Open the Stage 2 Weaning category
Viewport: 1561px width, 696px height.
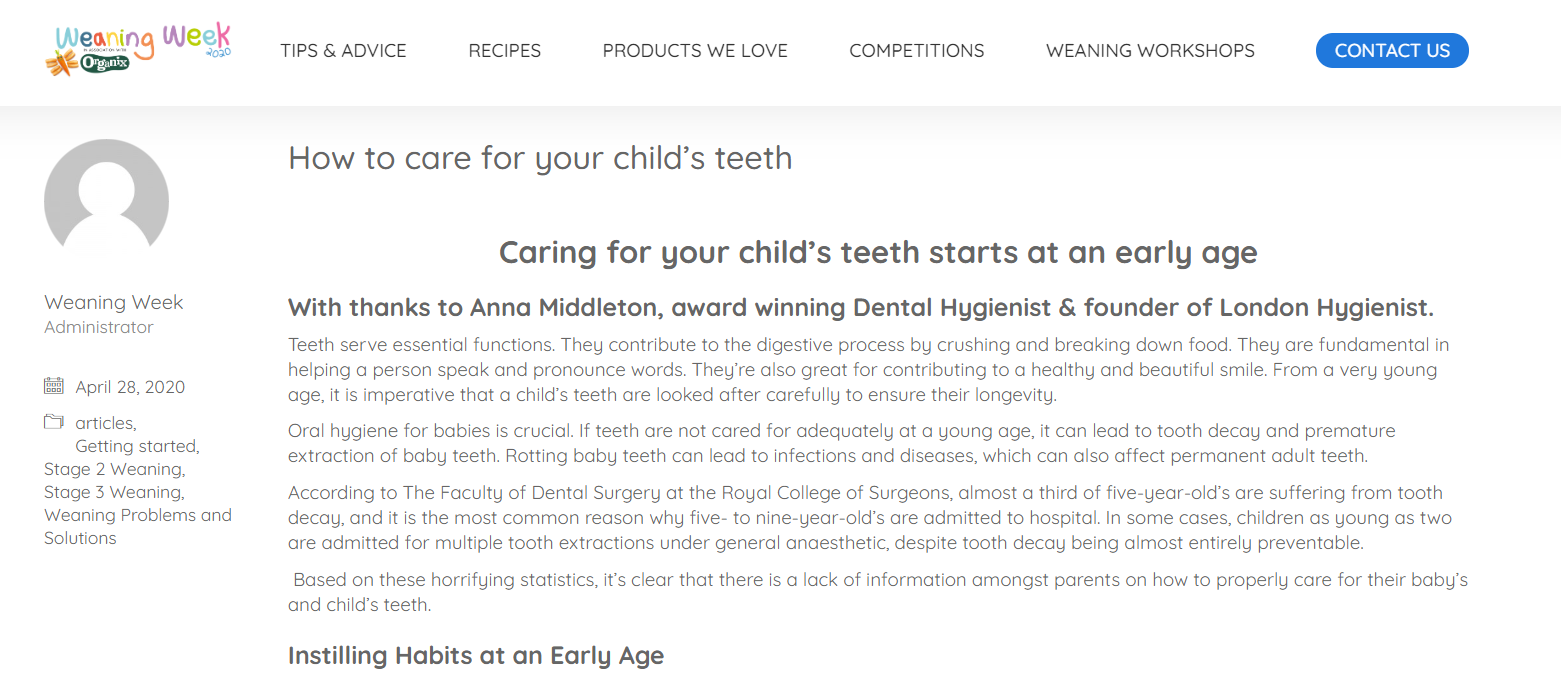[x=114, y=469]
